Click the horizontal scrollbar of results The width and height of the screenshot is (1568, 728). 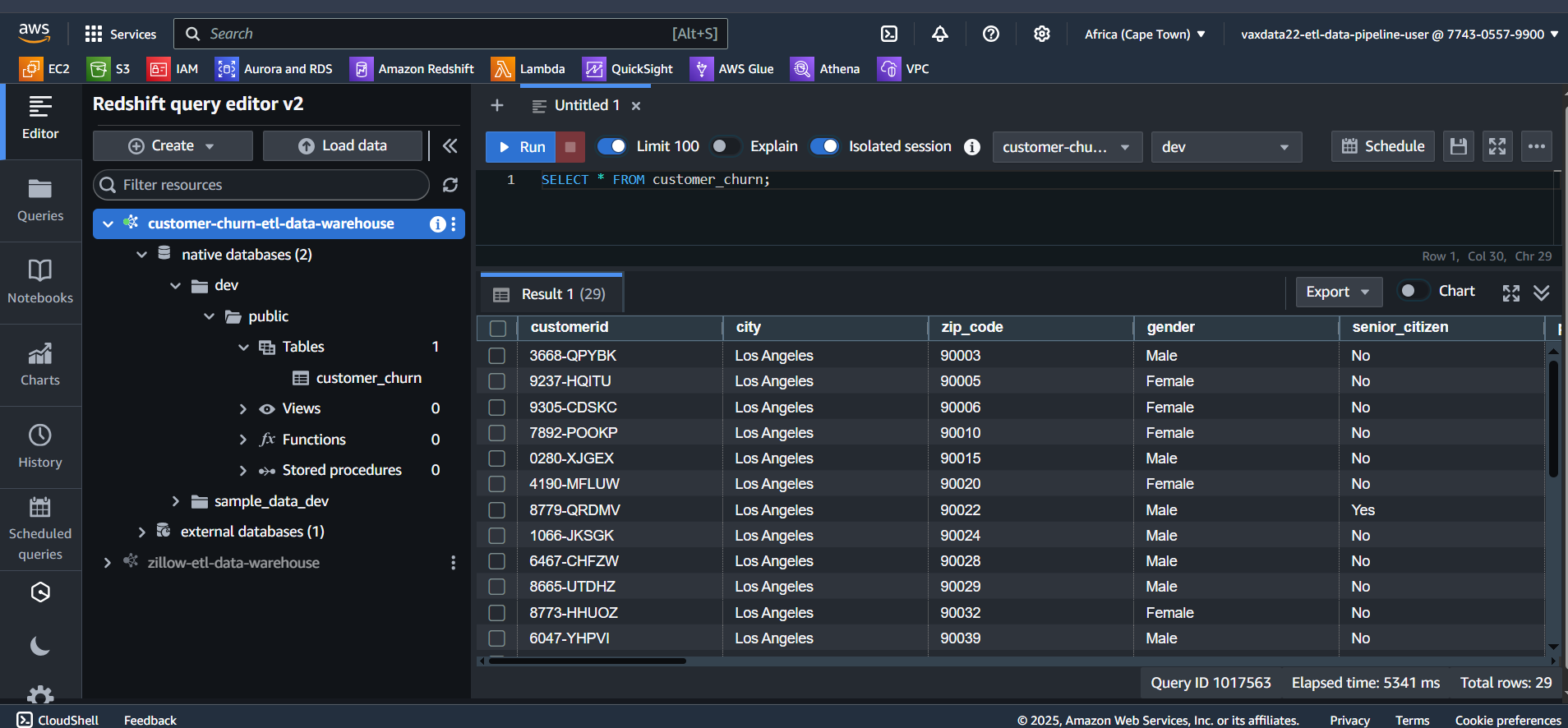coord(588,661)
